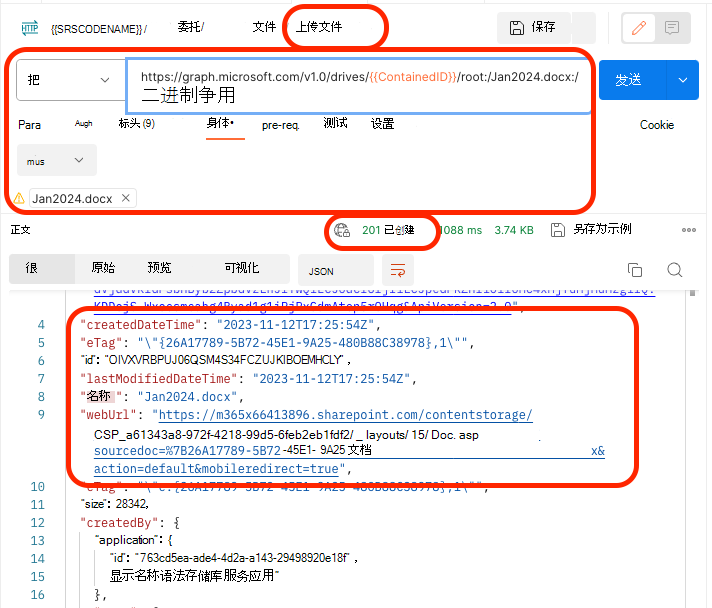Open the webUrl sharepoint link
The width and height of the screenshot is (712, 608).
345,415
